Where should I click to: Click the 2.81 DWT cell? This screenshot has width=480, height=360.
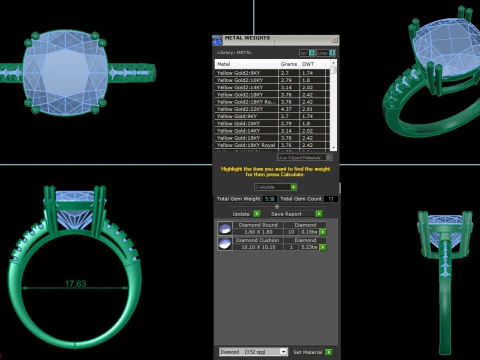313,109
